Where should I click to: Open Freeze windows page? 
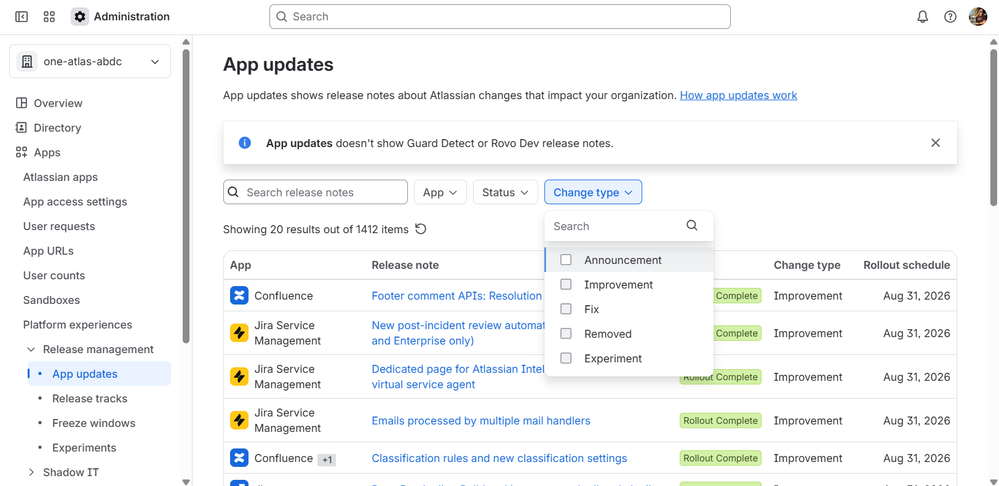pyautogui.click(x=94, y=423)
